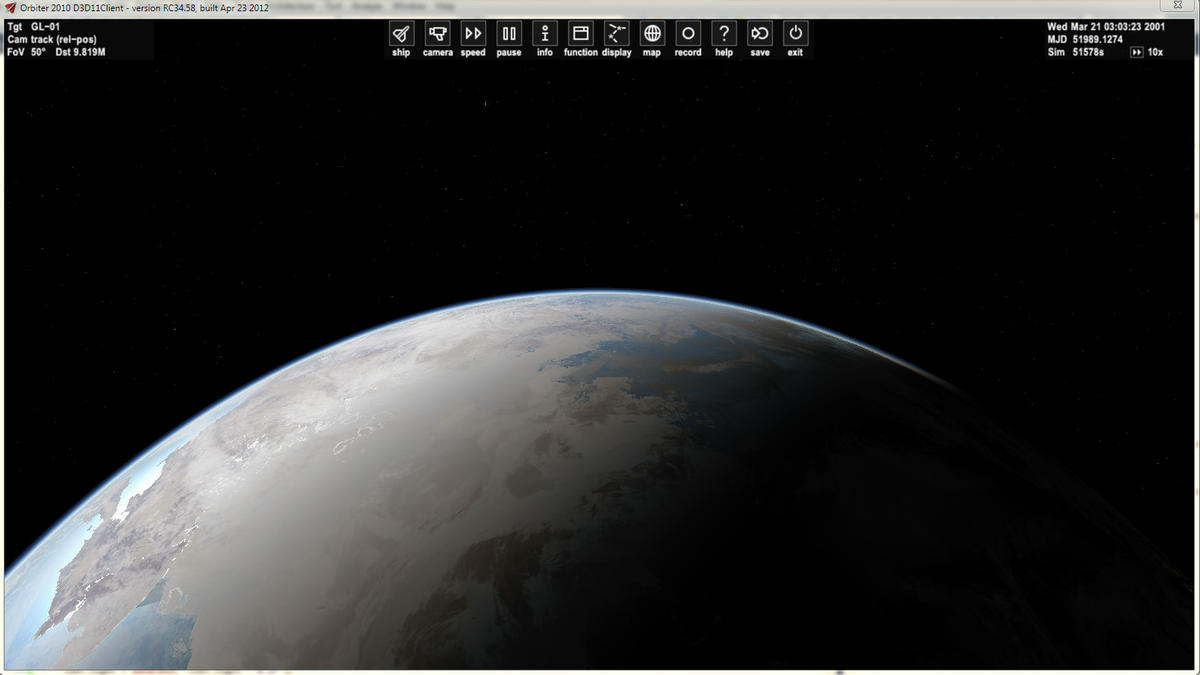The image size is (1200, 675).
Task: Click the 10x time acceleration indicator
Action: [x=1146, y=52]
